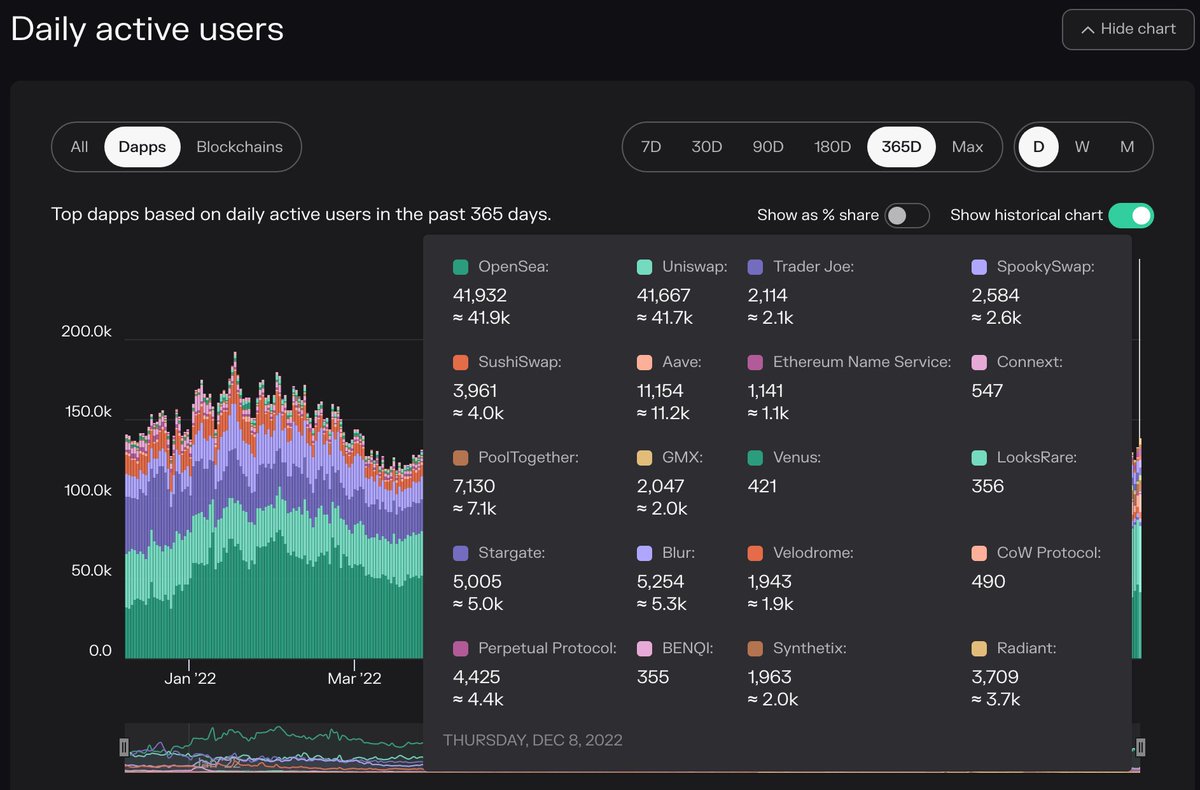The image size is (1200, 790).
Task: Click the Blur lavender swatch
Action: [x=644, y=552]
